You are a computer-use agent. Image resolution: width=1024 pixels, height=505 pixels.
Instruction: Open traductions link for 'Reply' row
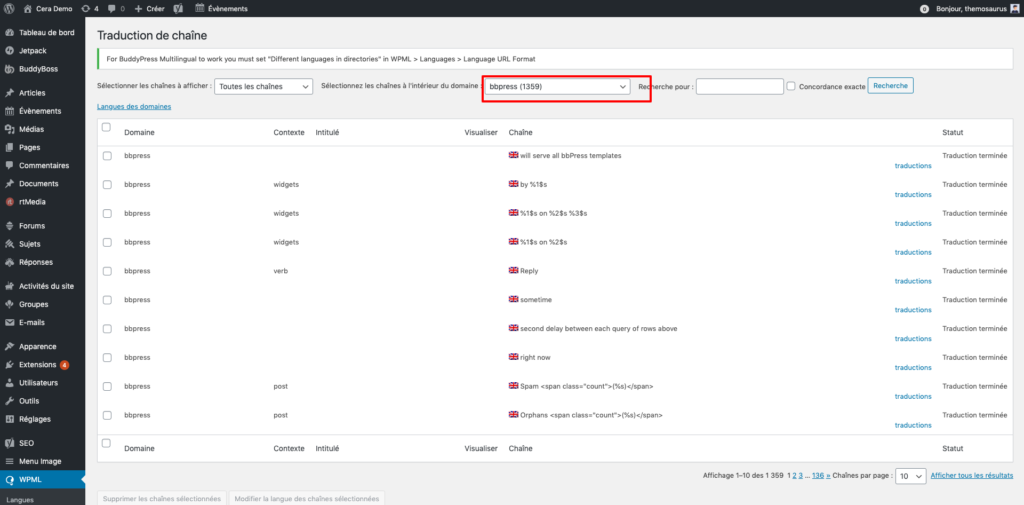913,281
